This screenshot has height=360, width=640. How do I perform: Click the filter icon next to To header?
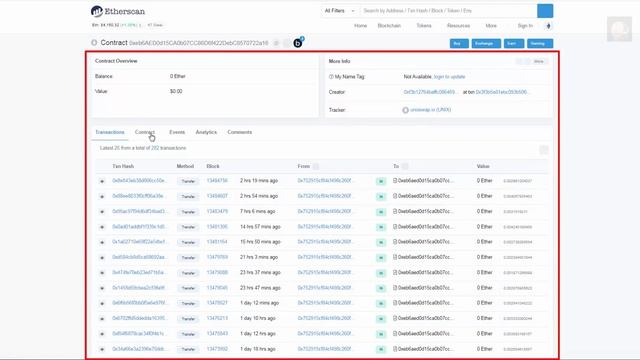[x=404, y=166]
